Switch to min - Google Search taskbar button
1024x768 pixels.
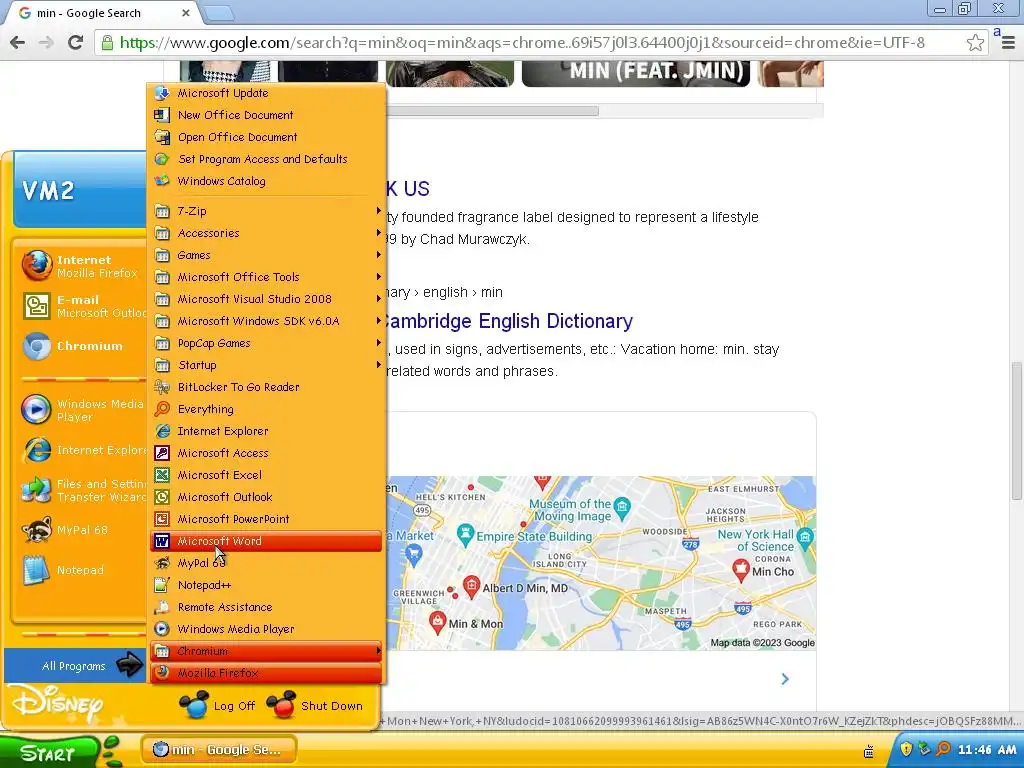pyautogui.click(x=219, y=750)
